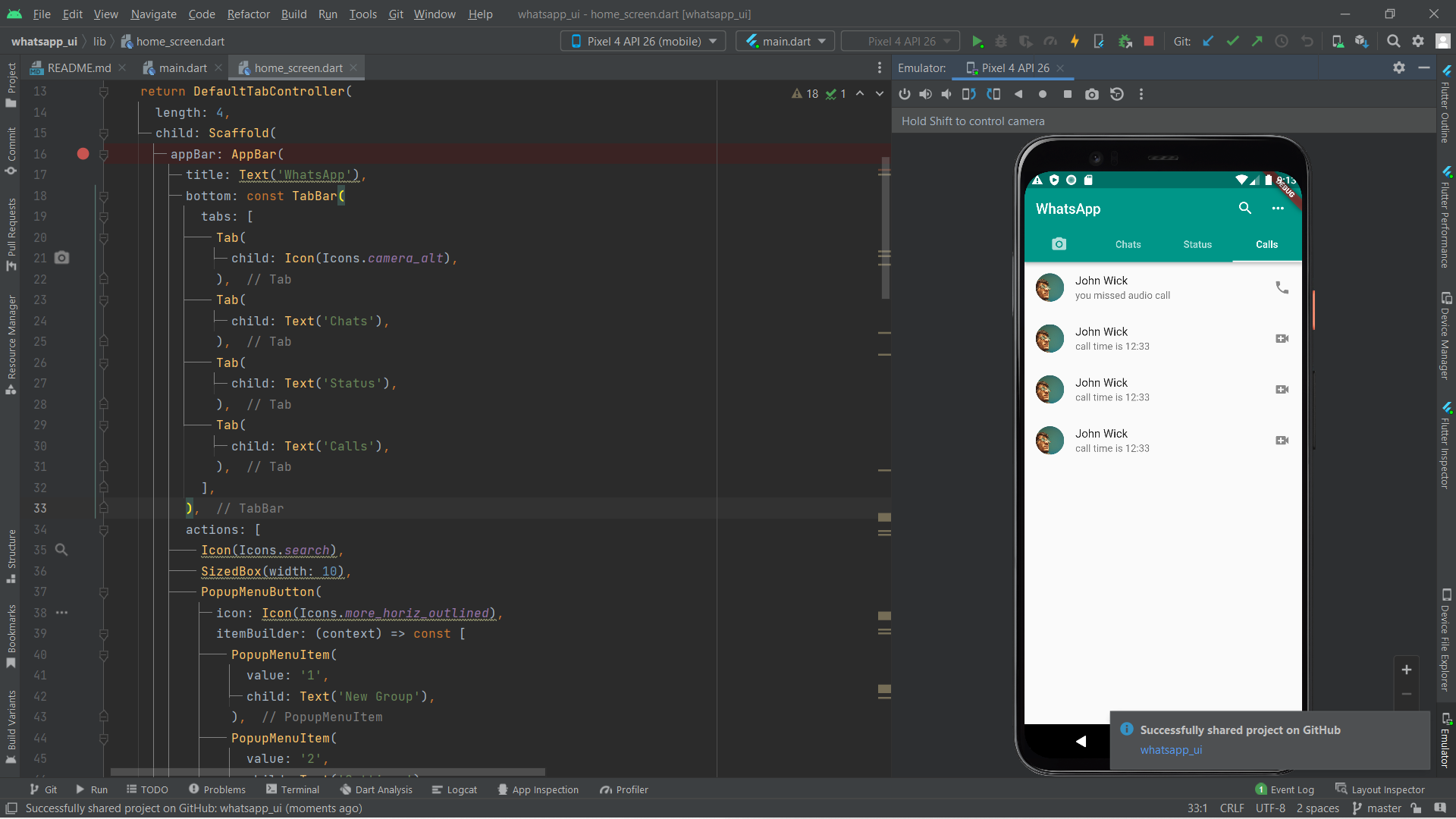Click emulator power button icon
This screenshot has height=819, width=1456.
[904, 94]
